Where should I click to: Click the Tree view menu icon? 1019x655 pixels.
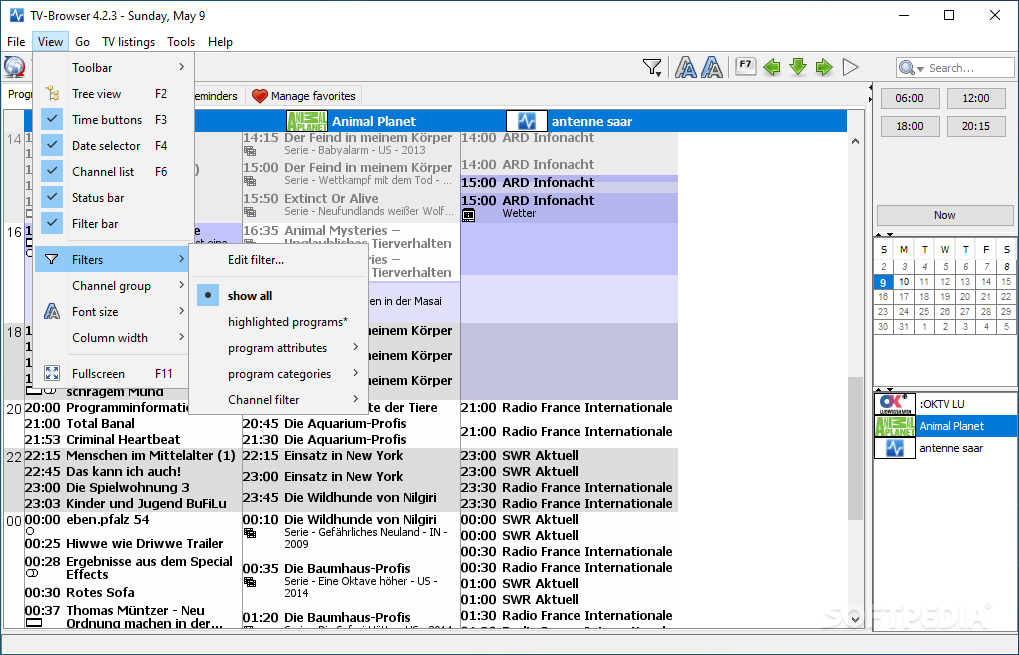point(52,94)
